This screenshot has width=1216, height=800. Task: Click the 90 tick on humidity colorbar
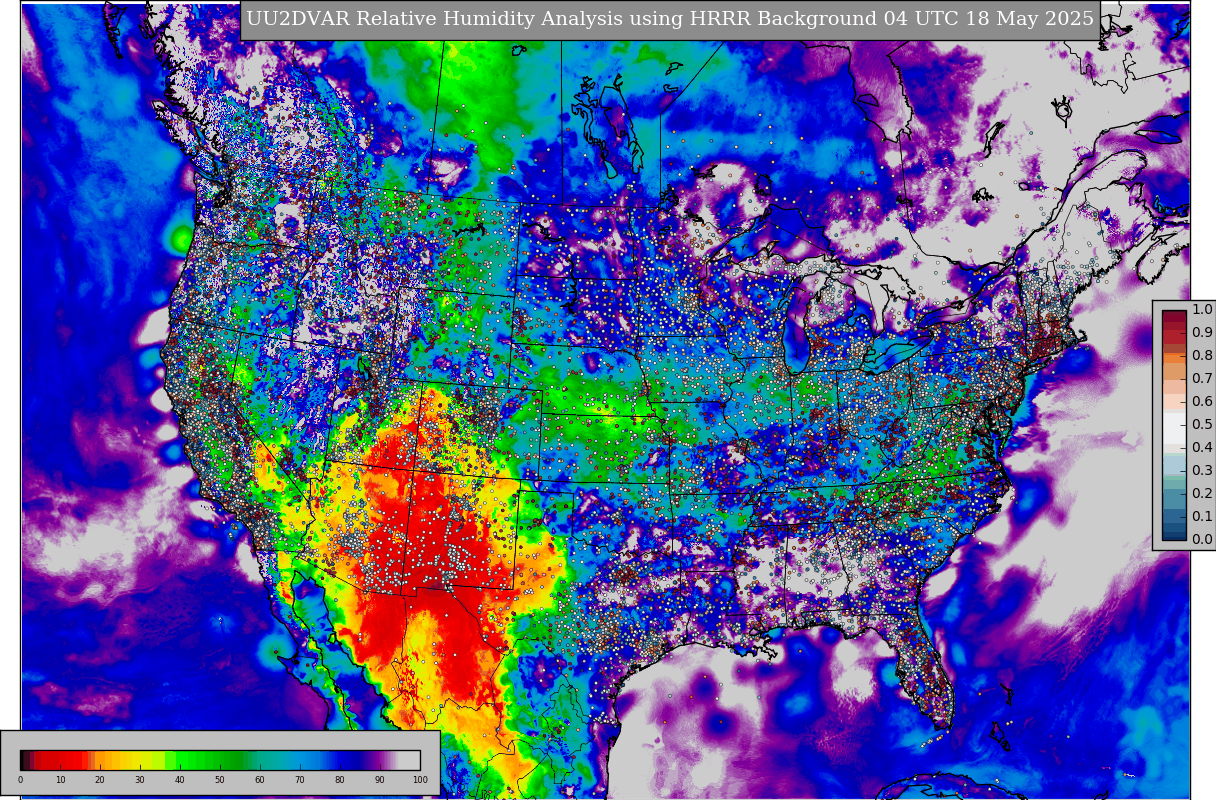(380, 780)
